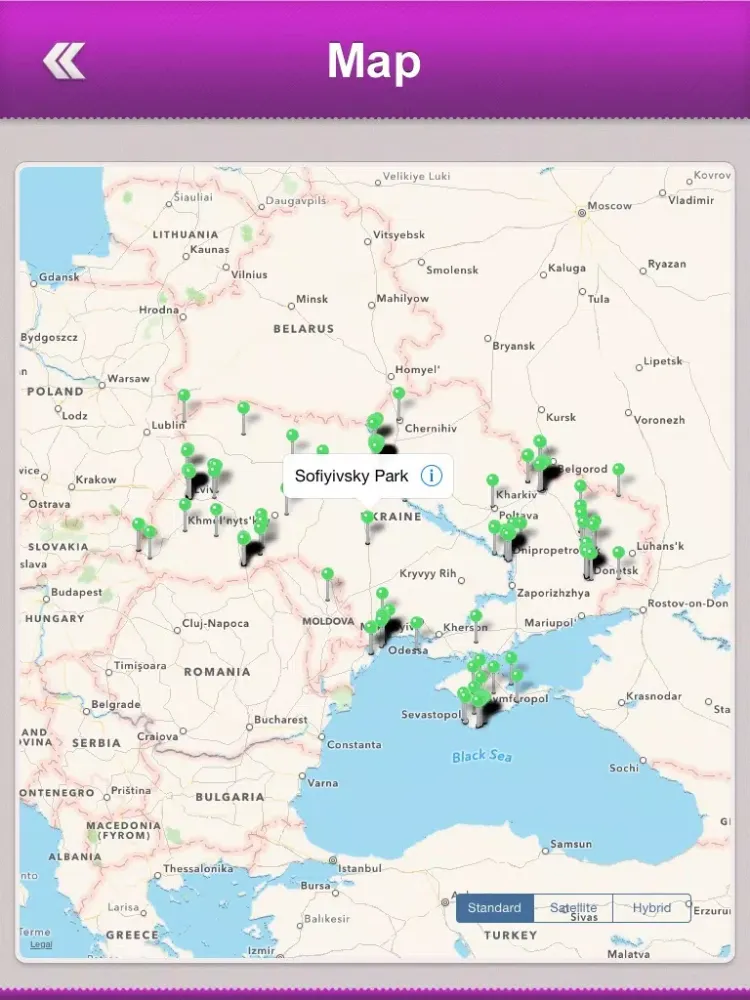750x1000 pixels.
Task: Tap the Smolensk city label
Action: pyautogui.click(x=452, y=270)
